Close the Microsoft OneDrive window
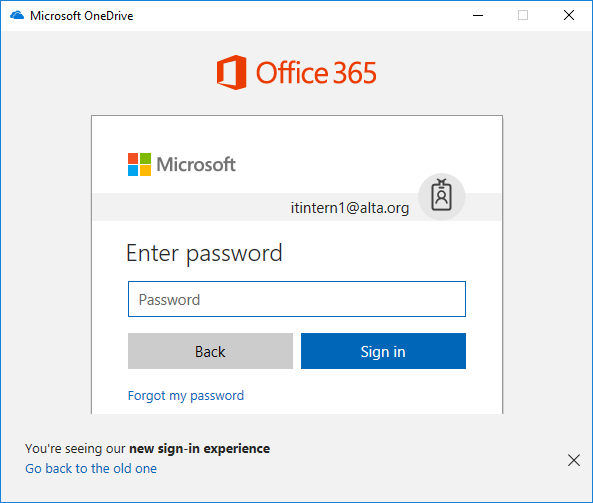593x503 pixels. pyautogui.click(x=569, y=16)
